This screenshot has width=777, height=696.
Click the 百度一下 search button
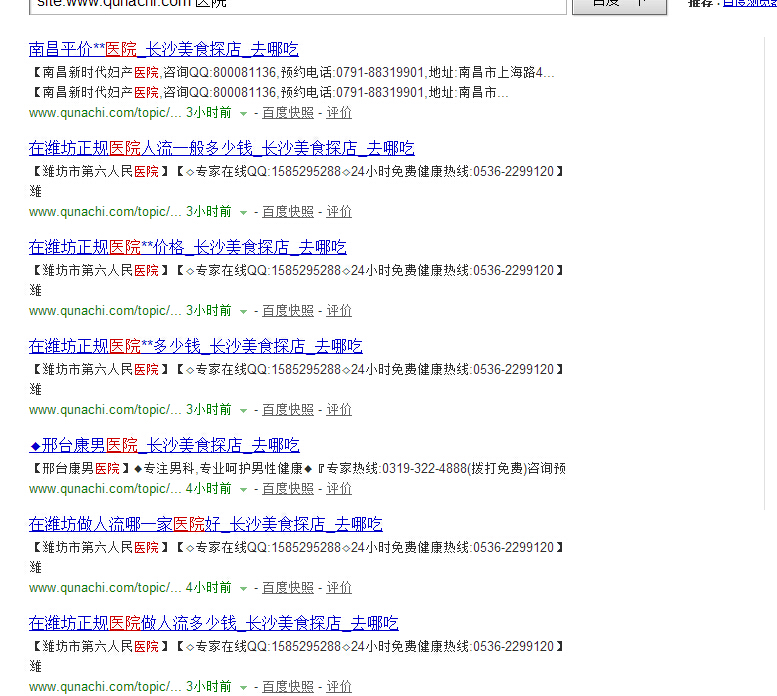(619, 5)
